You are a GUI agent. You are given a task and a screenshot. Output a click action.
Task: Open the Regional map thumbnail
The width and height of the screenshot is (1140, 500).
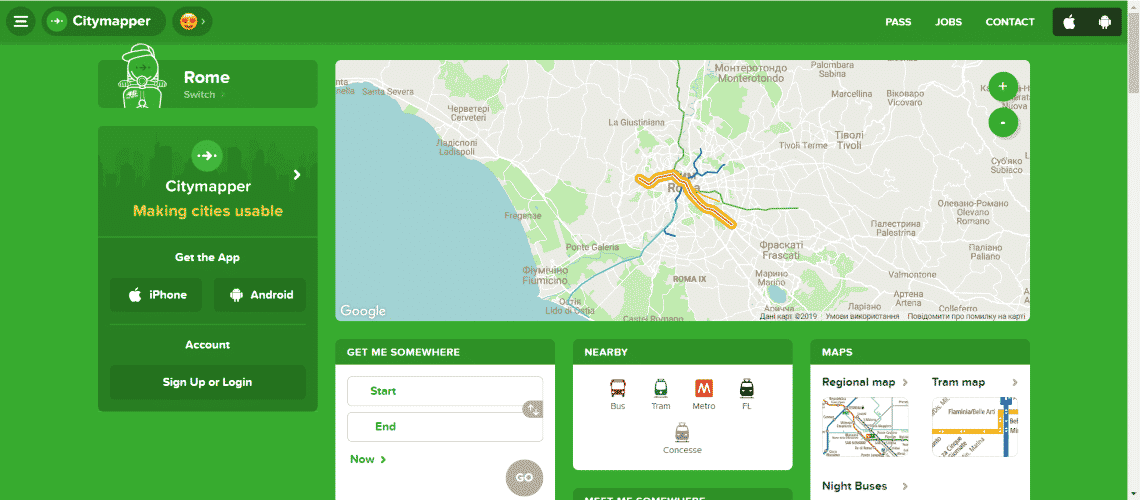pos(865,427)
